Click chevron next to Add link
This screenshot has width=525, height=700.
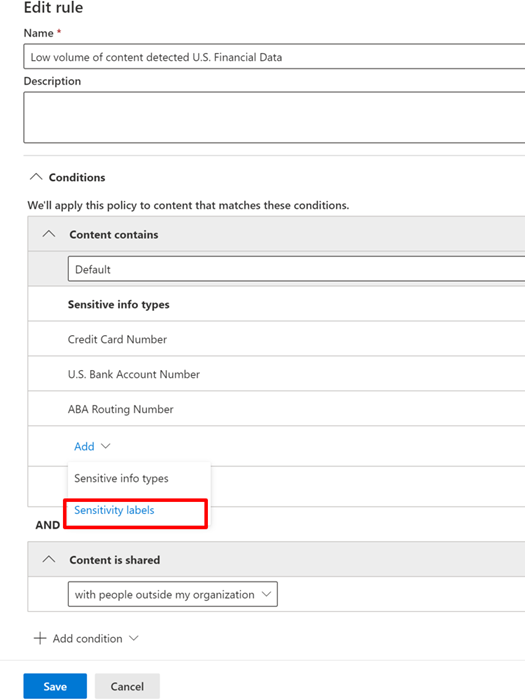(106, 446)
